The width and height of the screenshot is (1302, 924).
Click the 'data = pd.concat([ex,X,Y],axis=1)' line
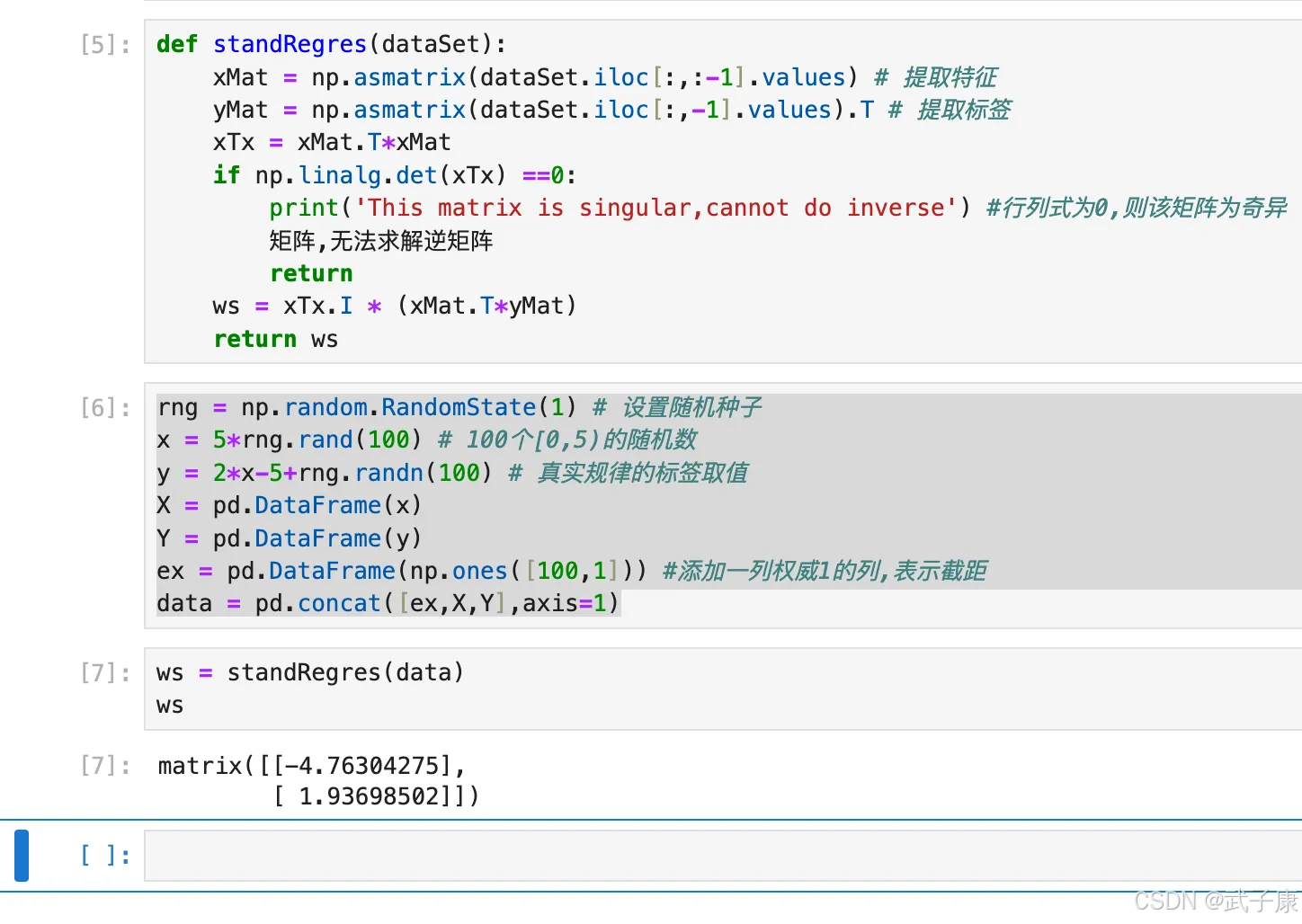388,603
